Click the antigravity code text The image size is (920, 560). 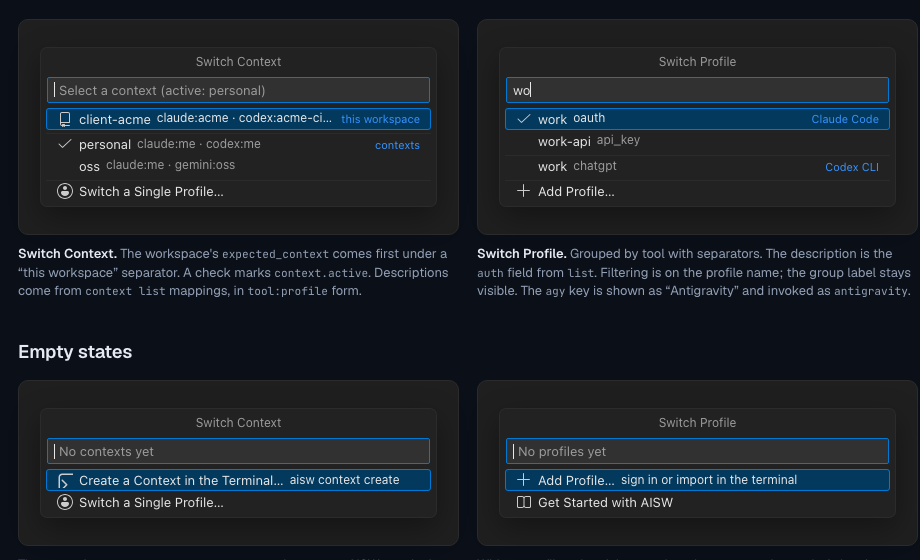coord(871,291)
